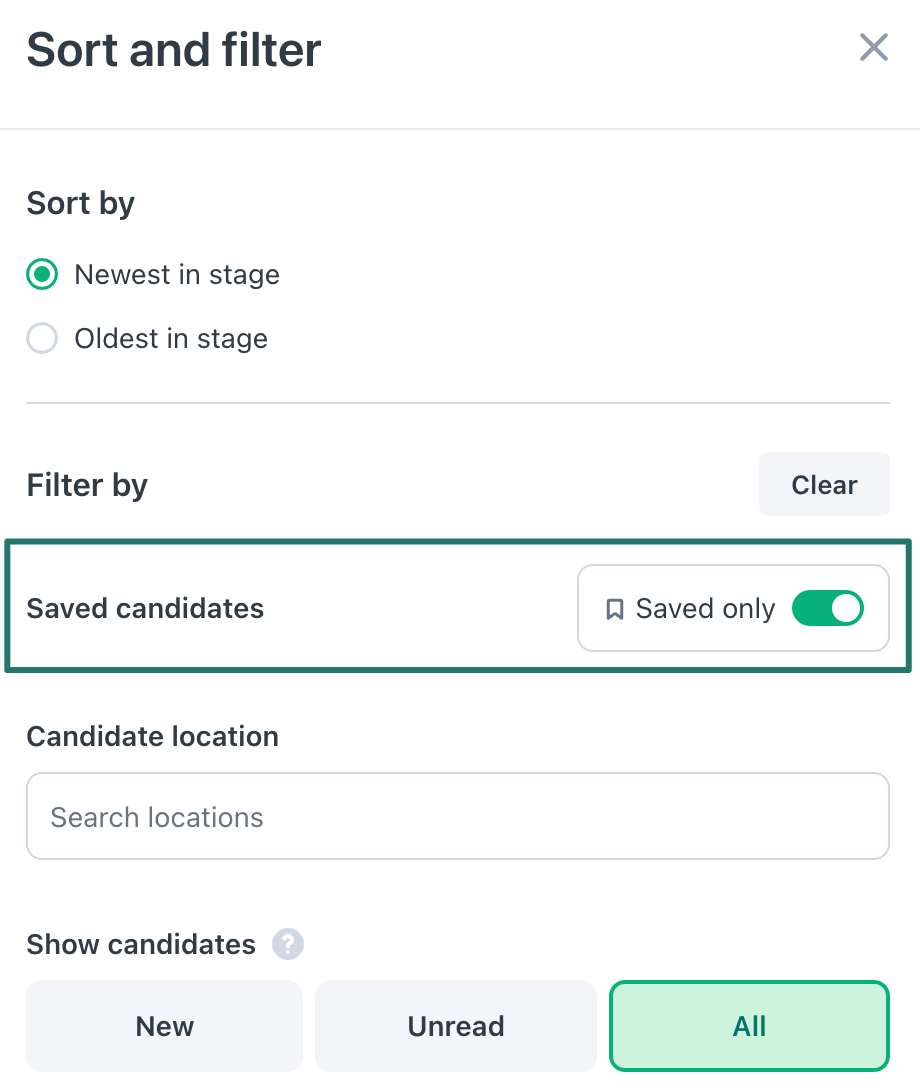Show only New candidates
The width and height of the screenshot is (920, 1090).
(164, 1026)
